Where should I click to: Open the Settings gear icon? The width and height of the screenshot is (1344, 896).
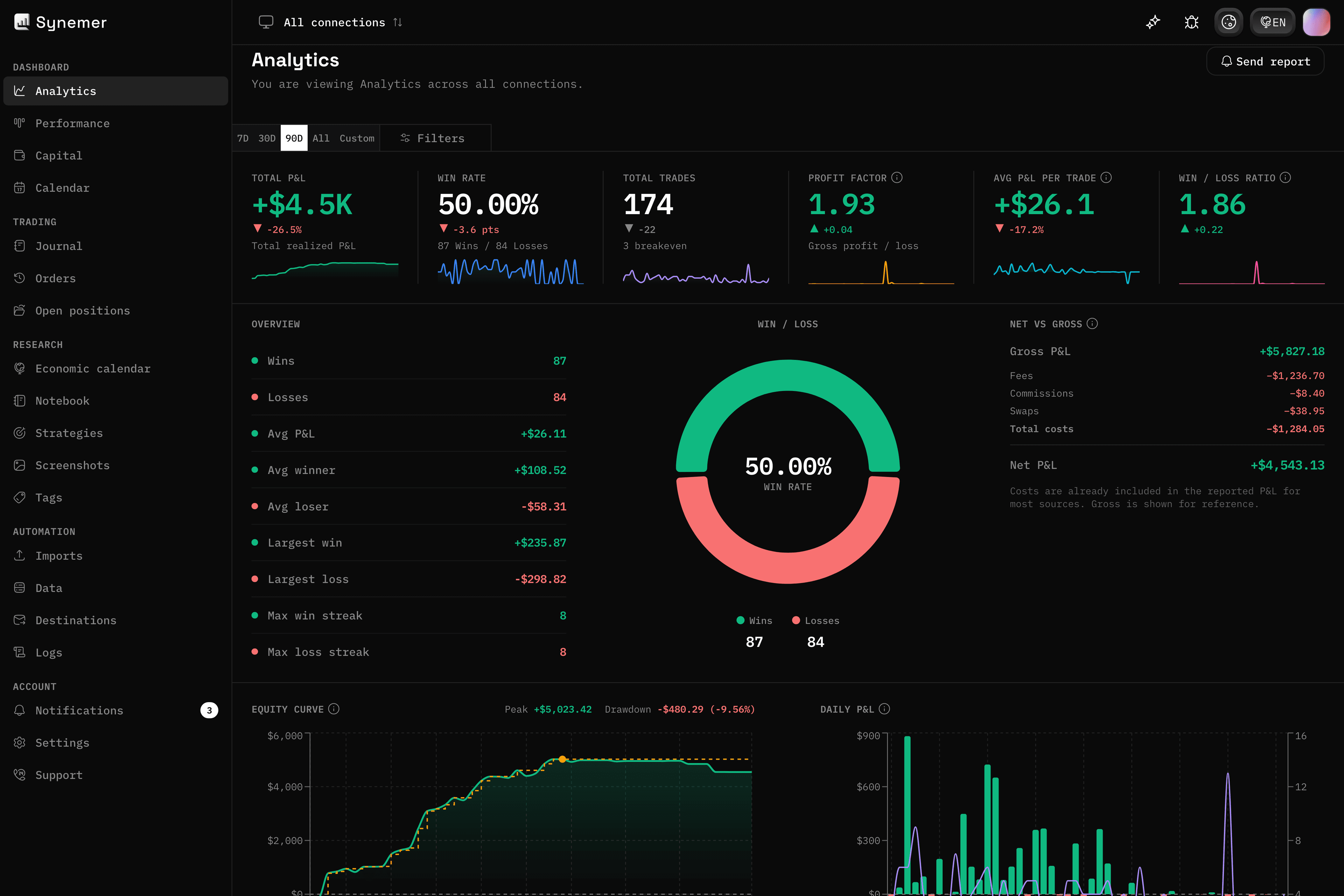click(x=20, y=743)
